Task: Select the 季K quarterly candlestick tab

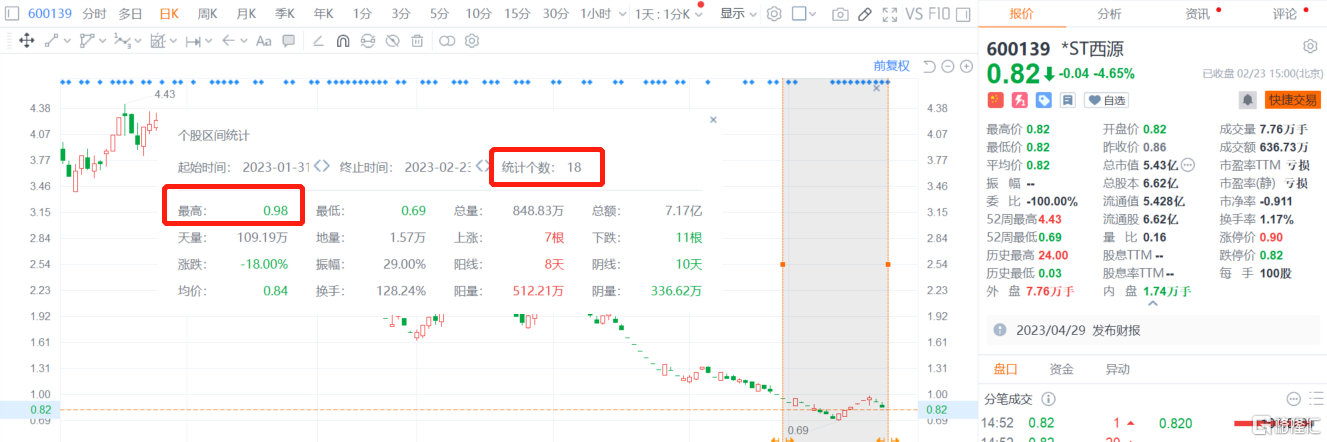Action: [x=284, y=14]
